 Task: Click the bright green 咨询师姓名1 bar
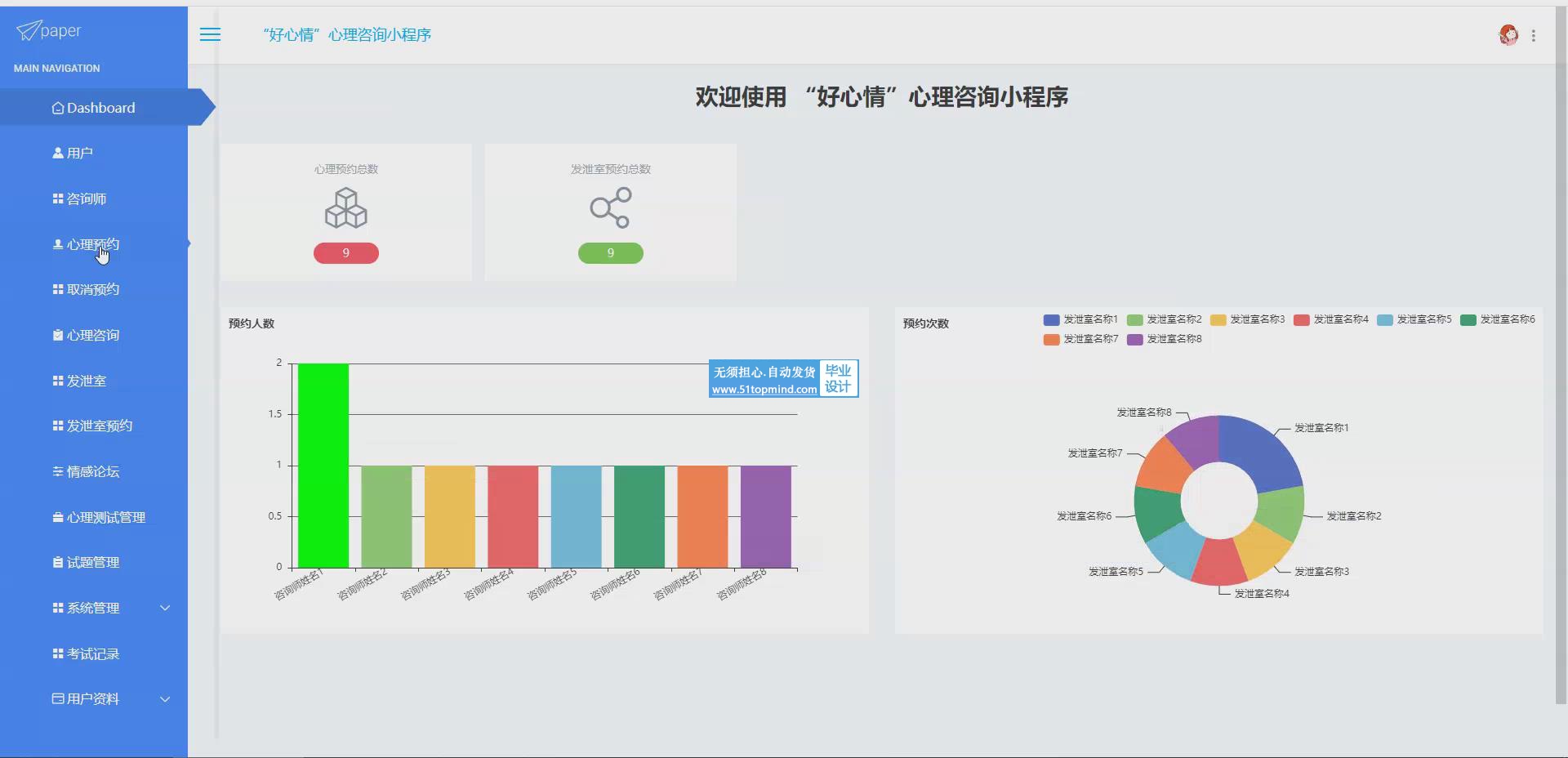(323, 466)
